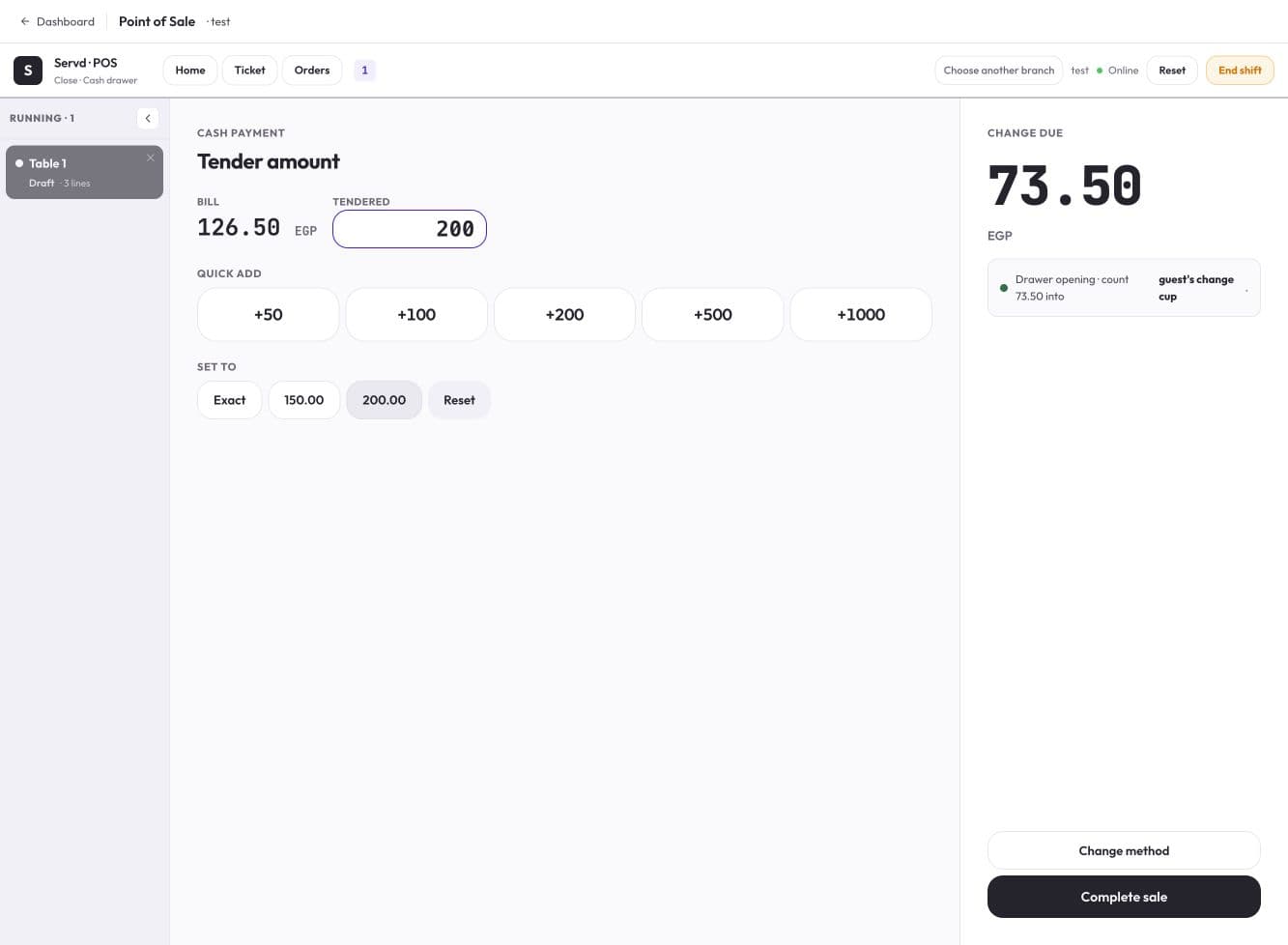Click the Reset button in header

pos(1172,71)
